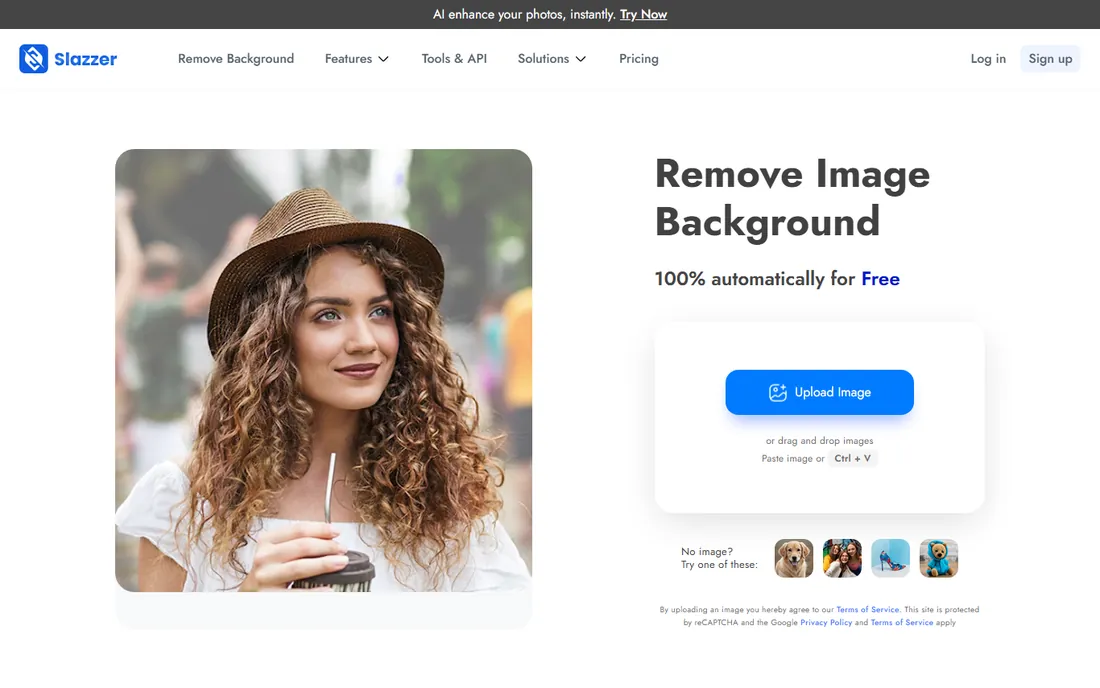Go to the Pricing page
The height and width of the screenshot is (688, 1100).
638,59
